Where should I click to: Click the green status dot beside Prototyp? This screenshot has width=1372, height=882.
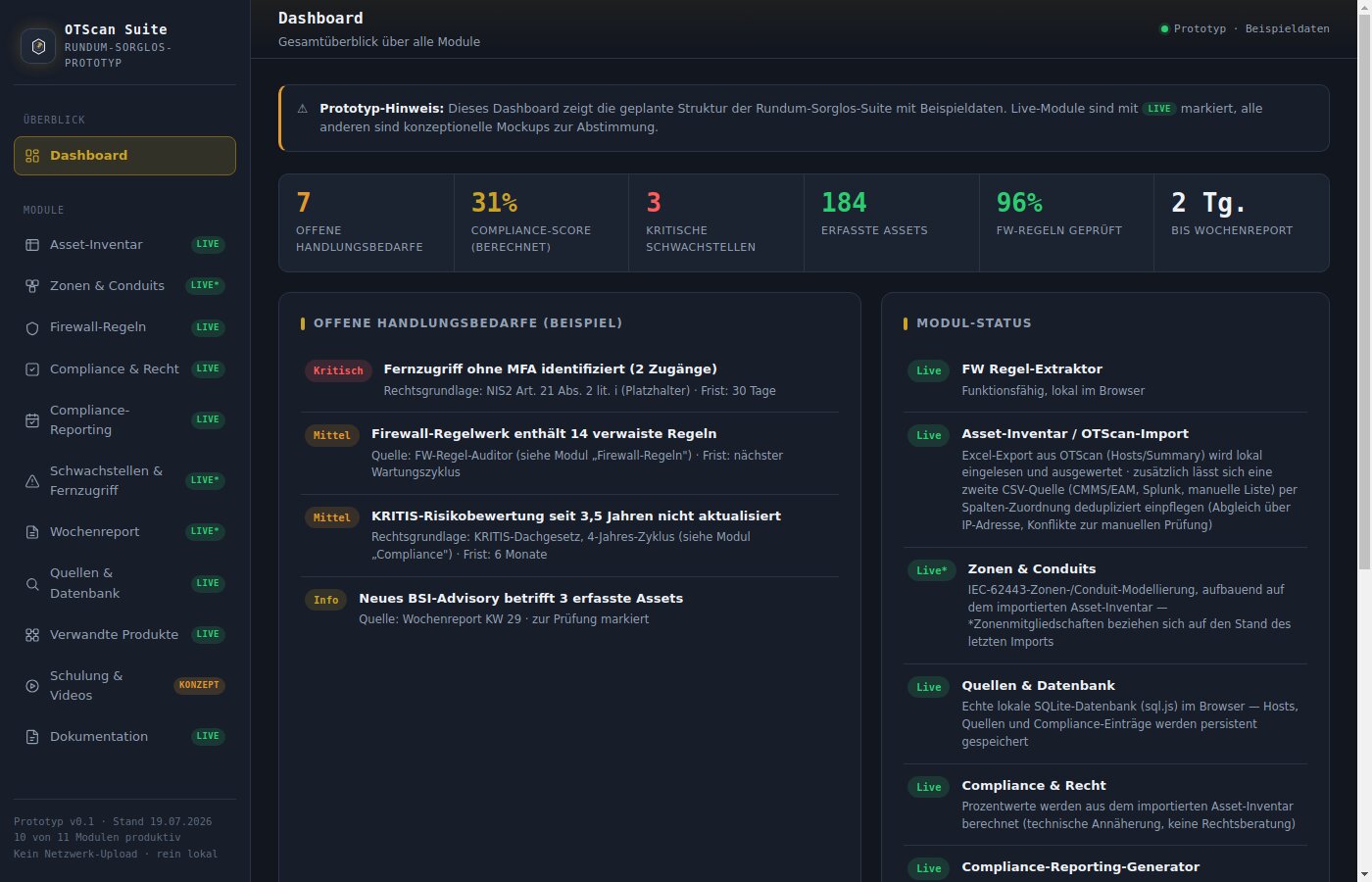click(x=1164, y=28)
